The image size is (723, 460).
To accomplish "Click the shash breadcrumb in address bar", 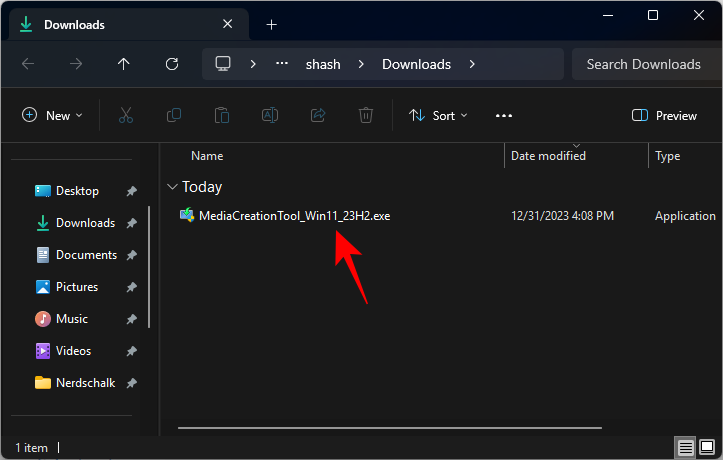I will pyautogui.click(x=325, y=64).
